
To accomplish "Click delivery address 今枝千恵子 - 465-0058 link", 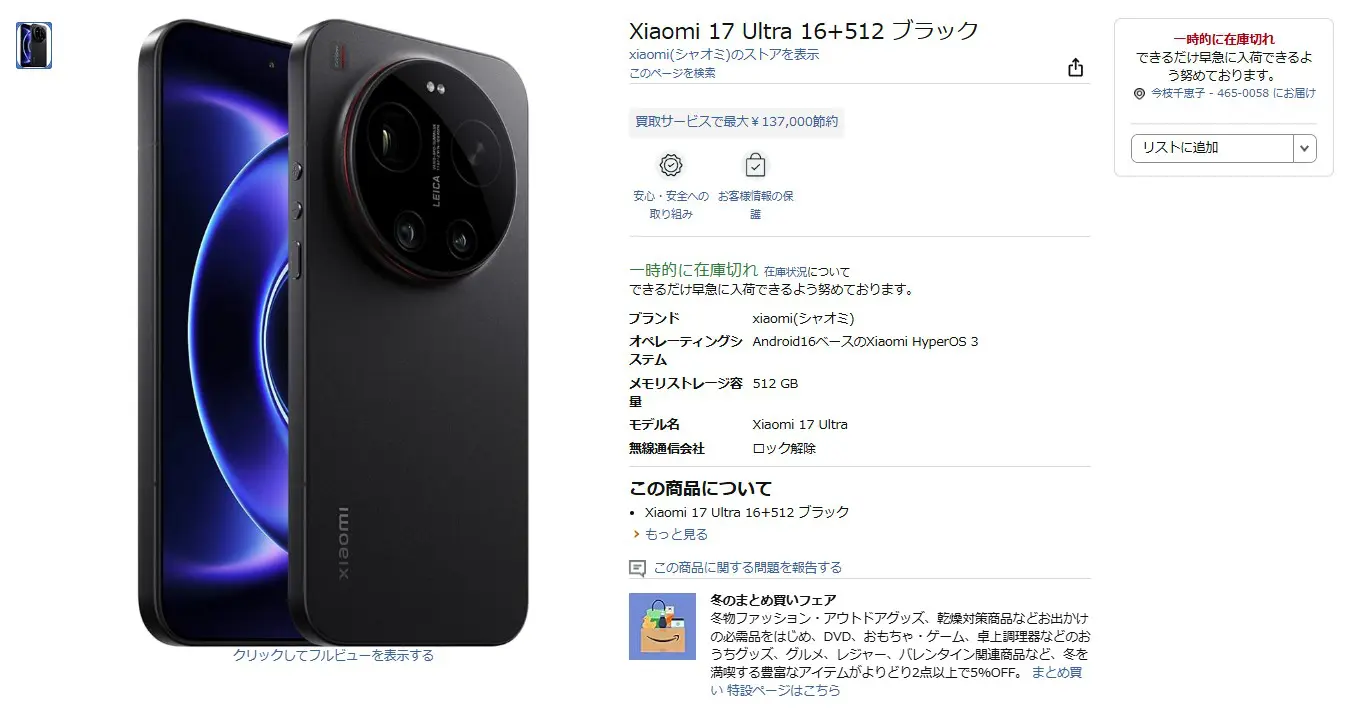I will click(x=1233, y=93).
